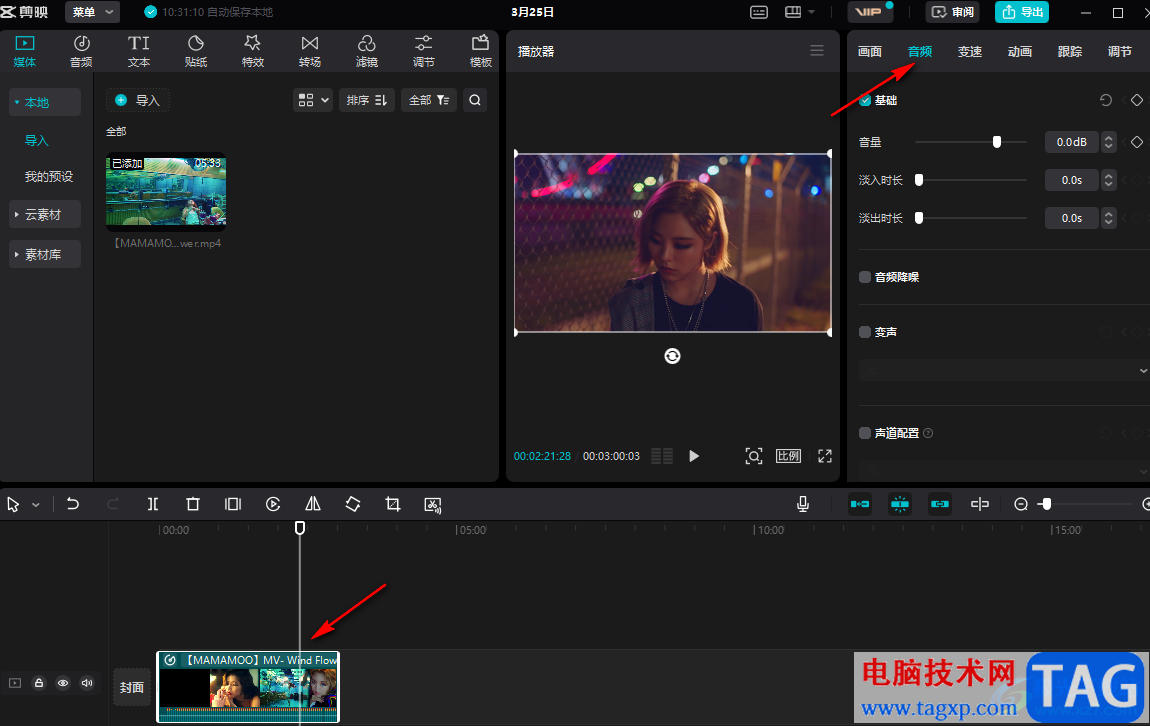
Task: Click the mirror flip tool
Action: (313, 505)
